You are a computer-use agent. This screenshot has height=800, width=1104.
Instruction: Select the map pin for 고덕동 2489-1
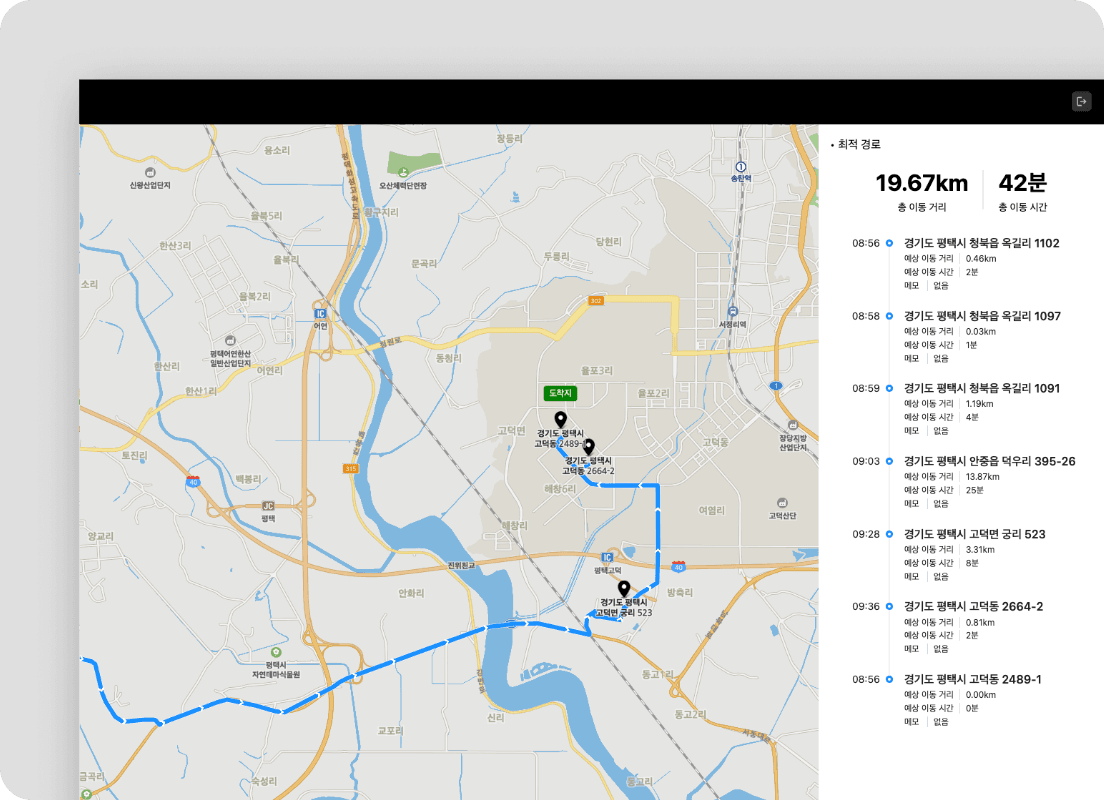[560, 420]
